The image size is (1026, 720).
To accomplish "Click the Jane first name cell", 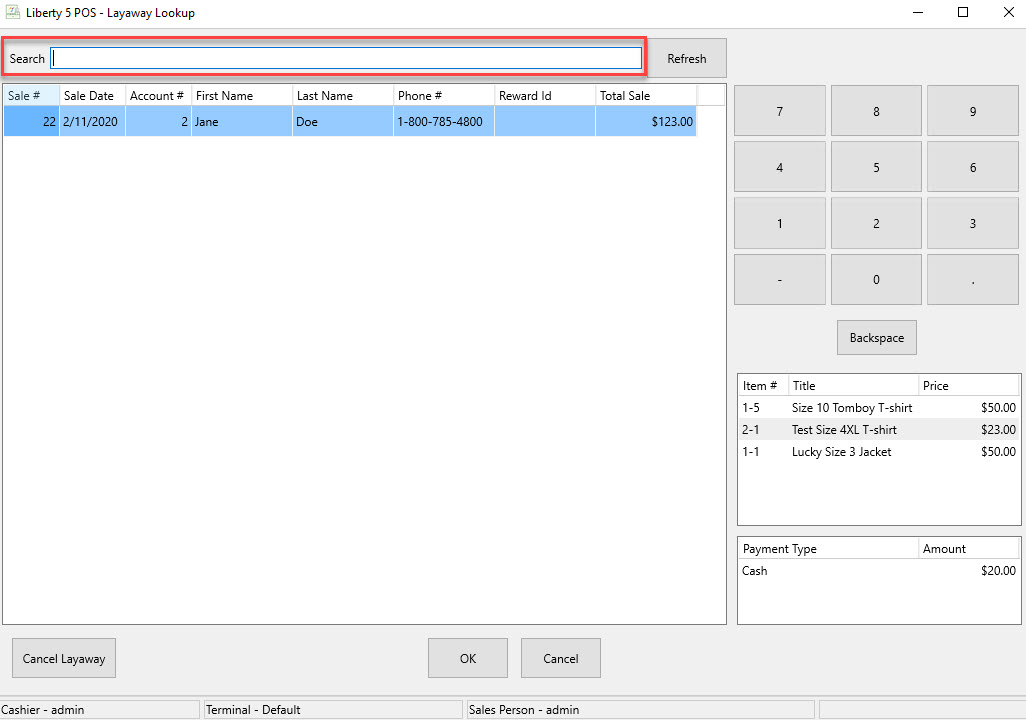I will (242, 122).
